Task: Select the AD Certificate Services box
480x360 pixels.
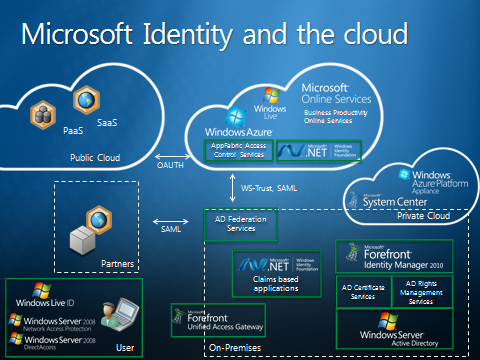Action: tap(363, 292)
